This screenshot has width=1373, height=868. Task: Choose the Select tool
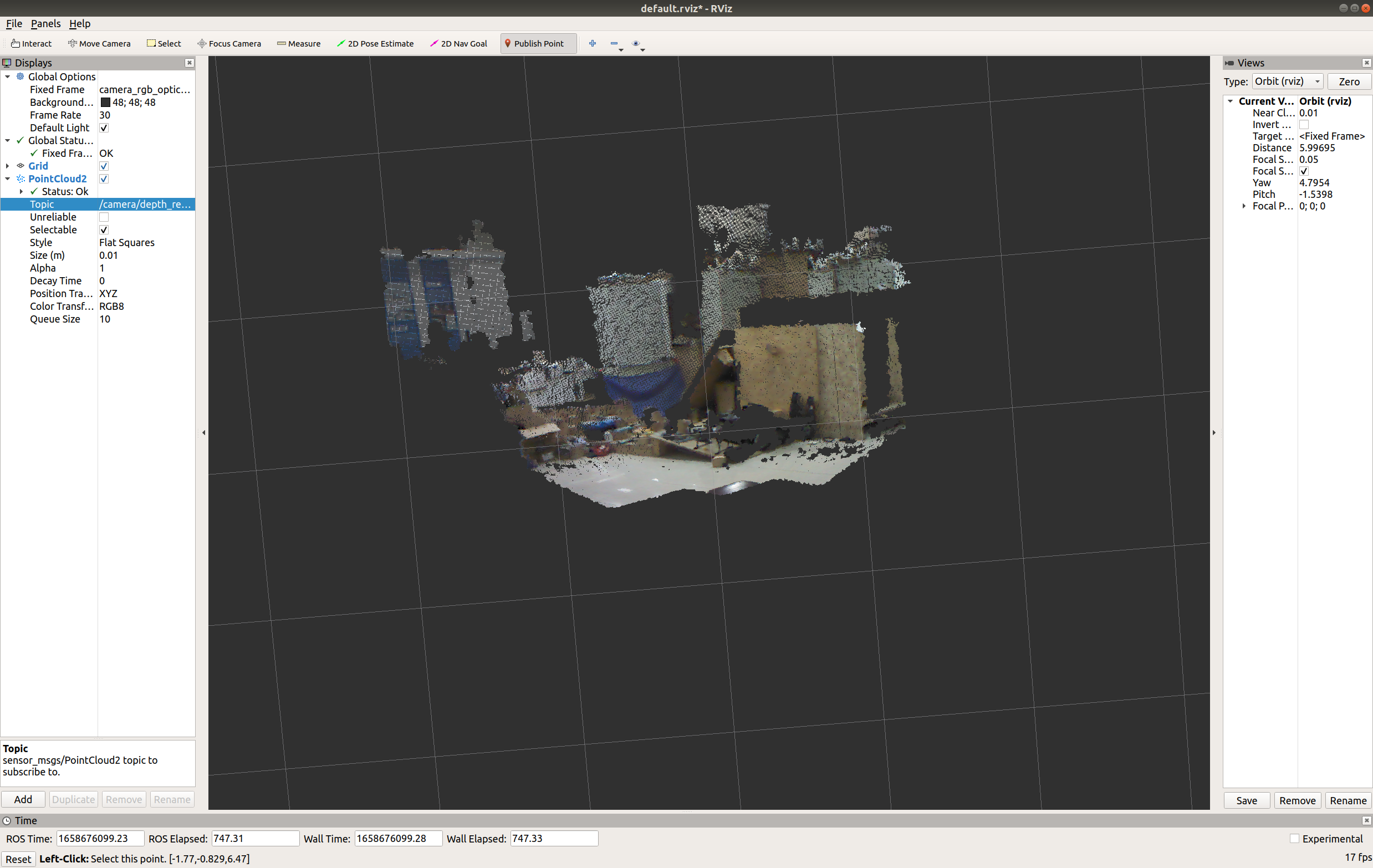point(164,43)
